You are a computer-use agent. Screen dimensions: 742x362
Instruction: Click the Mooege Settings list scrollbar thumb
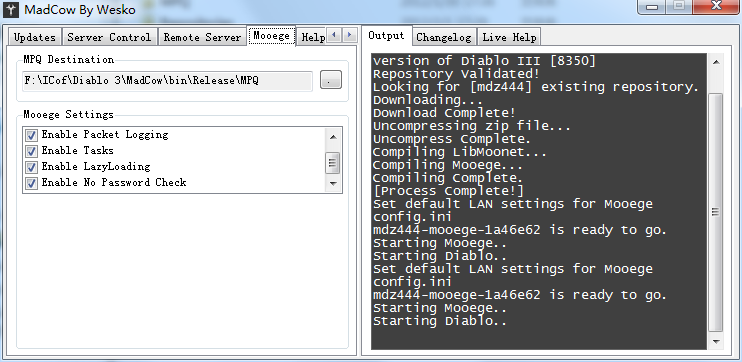tap(333, 163)
